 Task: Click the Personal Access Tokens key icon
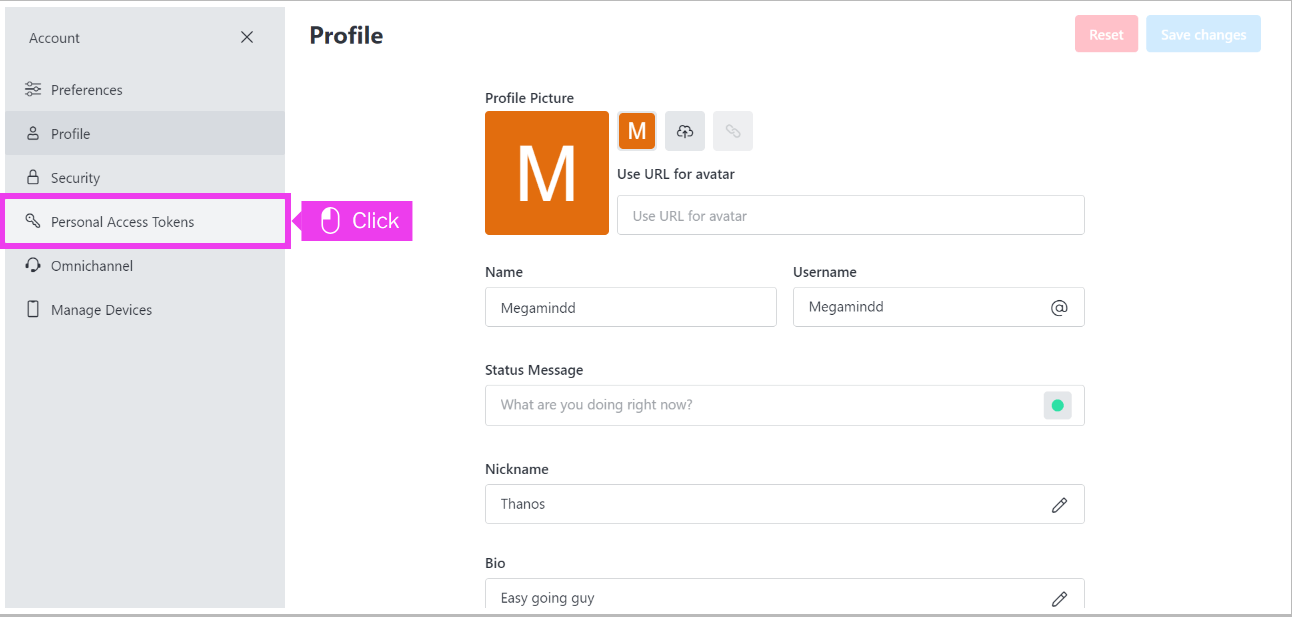(33, 221)
